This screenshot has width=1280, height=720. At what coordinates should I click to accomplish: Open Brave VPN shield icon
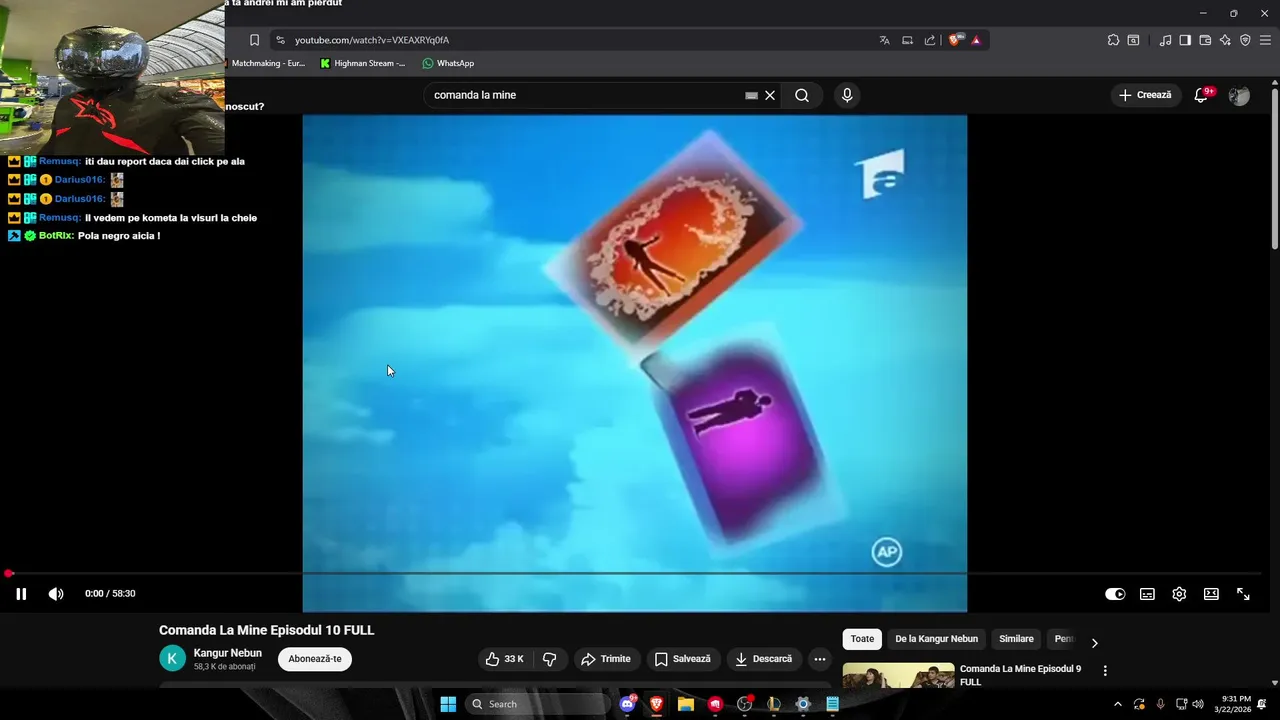[x=1245, y=40]
